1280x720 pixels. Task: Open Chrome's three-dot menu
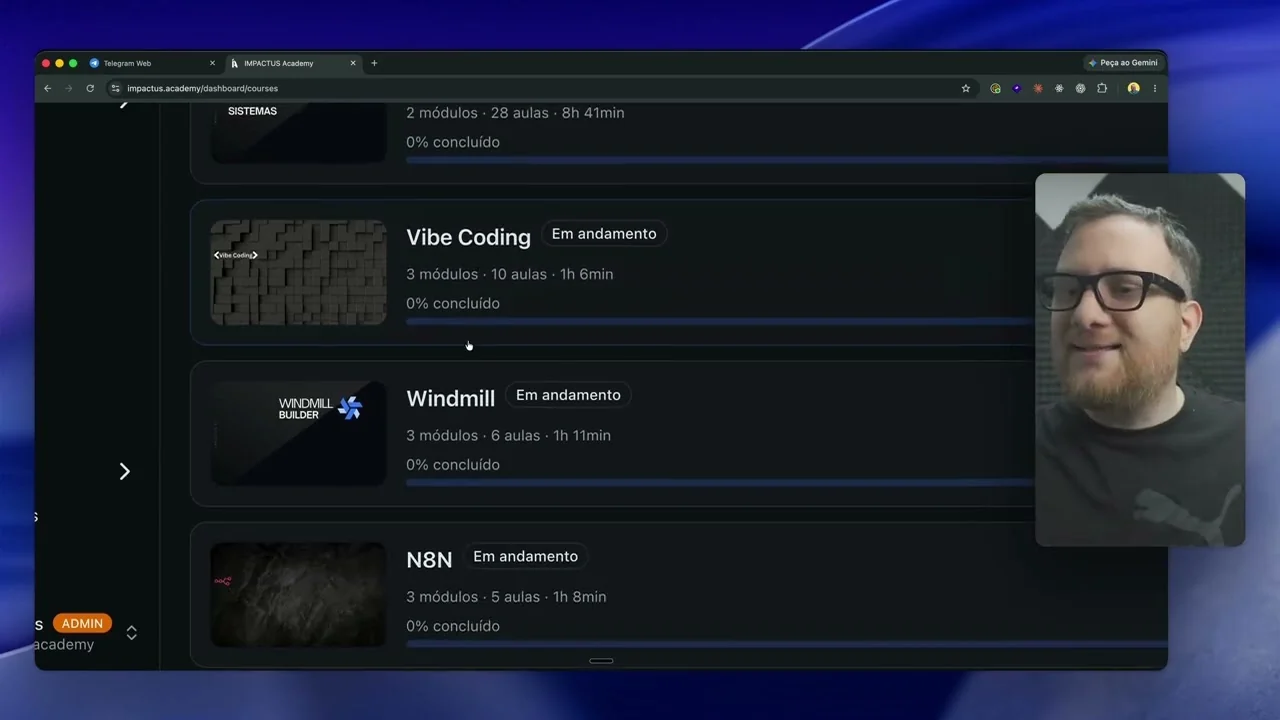pos(1155,88)
